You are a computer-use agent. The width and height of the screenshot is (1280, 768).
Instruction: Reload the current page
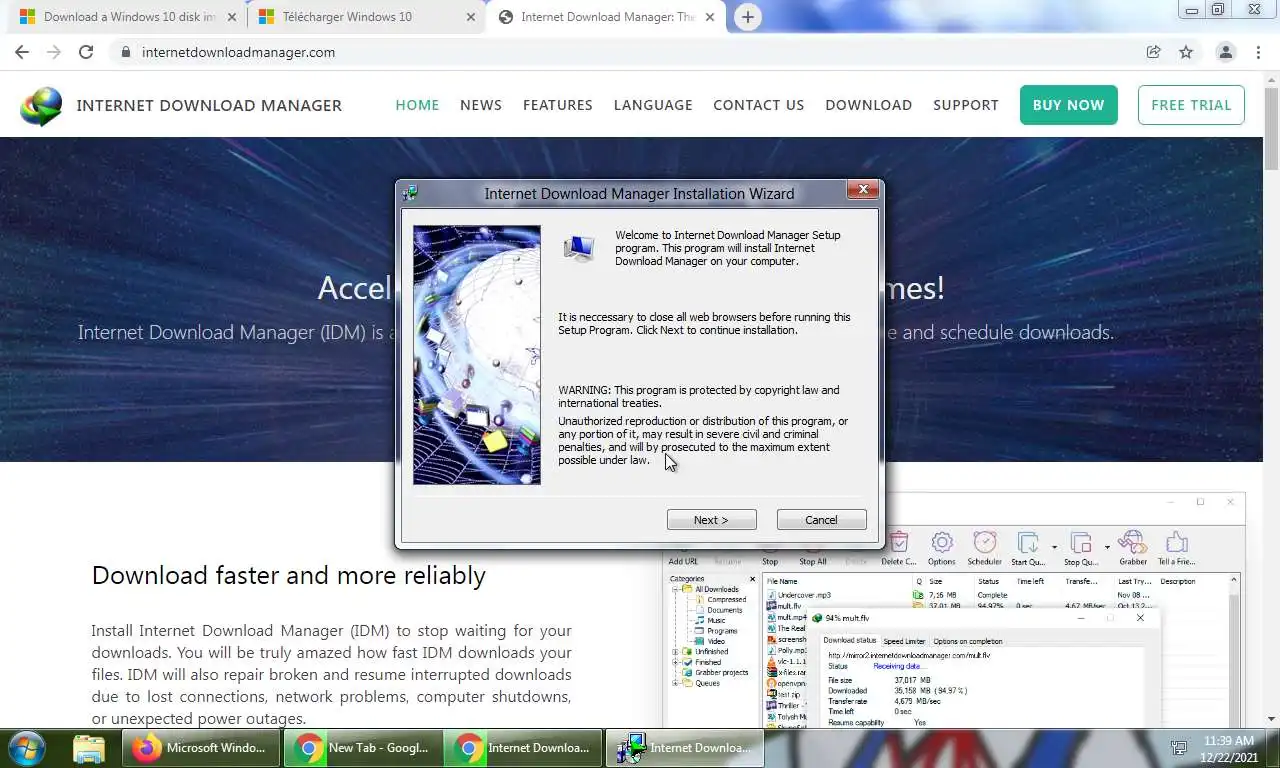pyautogui.click(x=86, y=52)
